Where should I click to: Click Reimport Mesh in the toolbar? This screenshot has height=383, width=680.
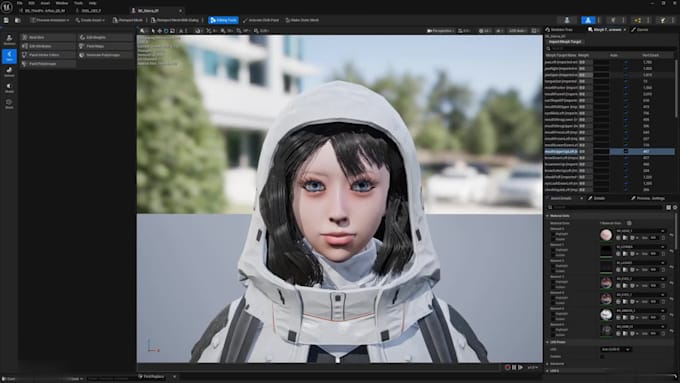pos(128,20)
